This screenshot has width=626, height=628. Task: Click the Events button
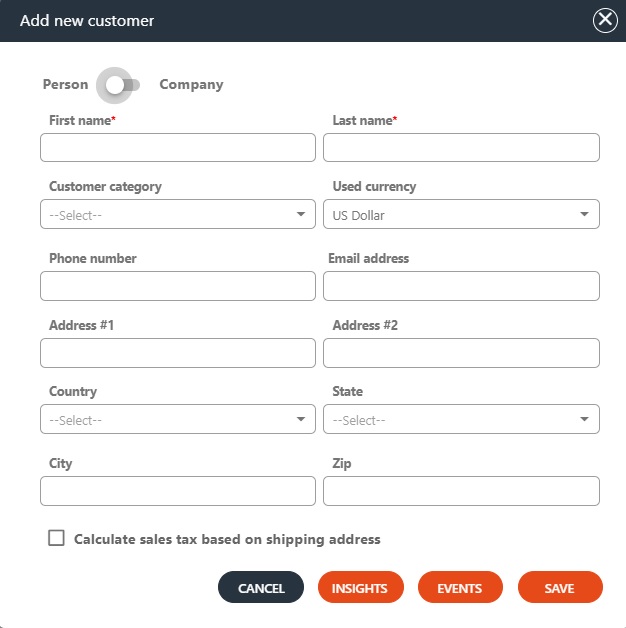460,588
